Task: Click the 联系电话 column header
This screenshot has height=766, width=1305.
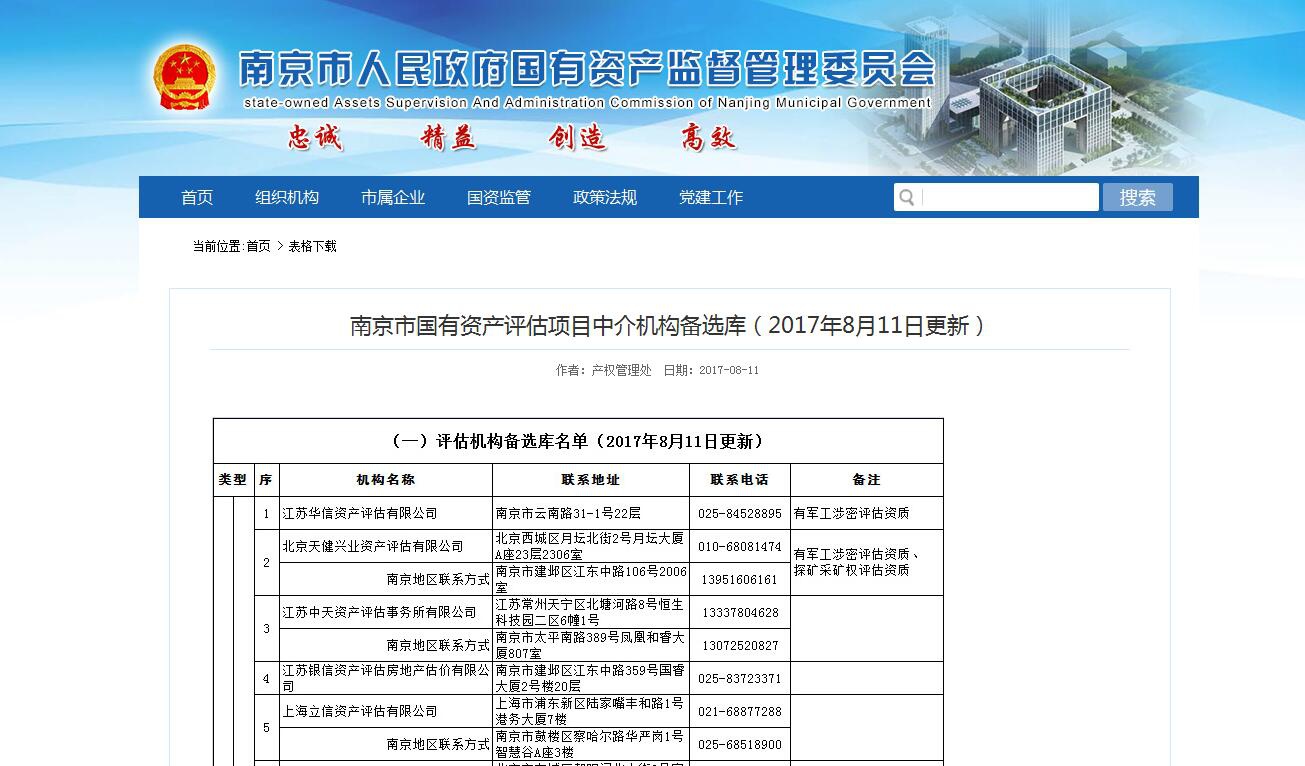Action: [740, 480]
